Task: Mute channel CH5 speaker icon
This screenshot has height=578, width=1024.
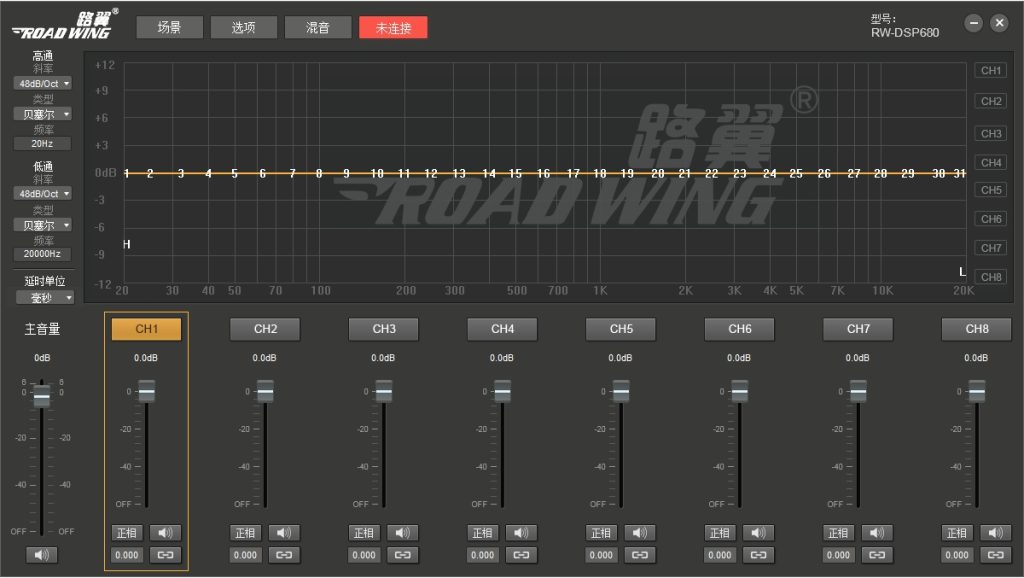Action: coord(640,533)
